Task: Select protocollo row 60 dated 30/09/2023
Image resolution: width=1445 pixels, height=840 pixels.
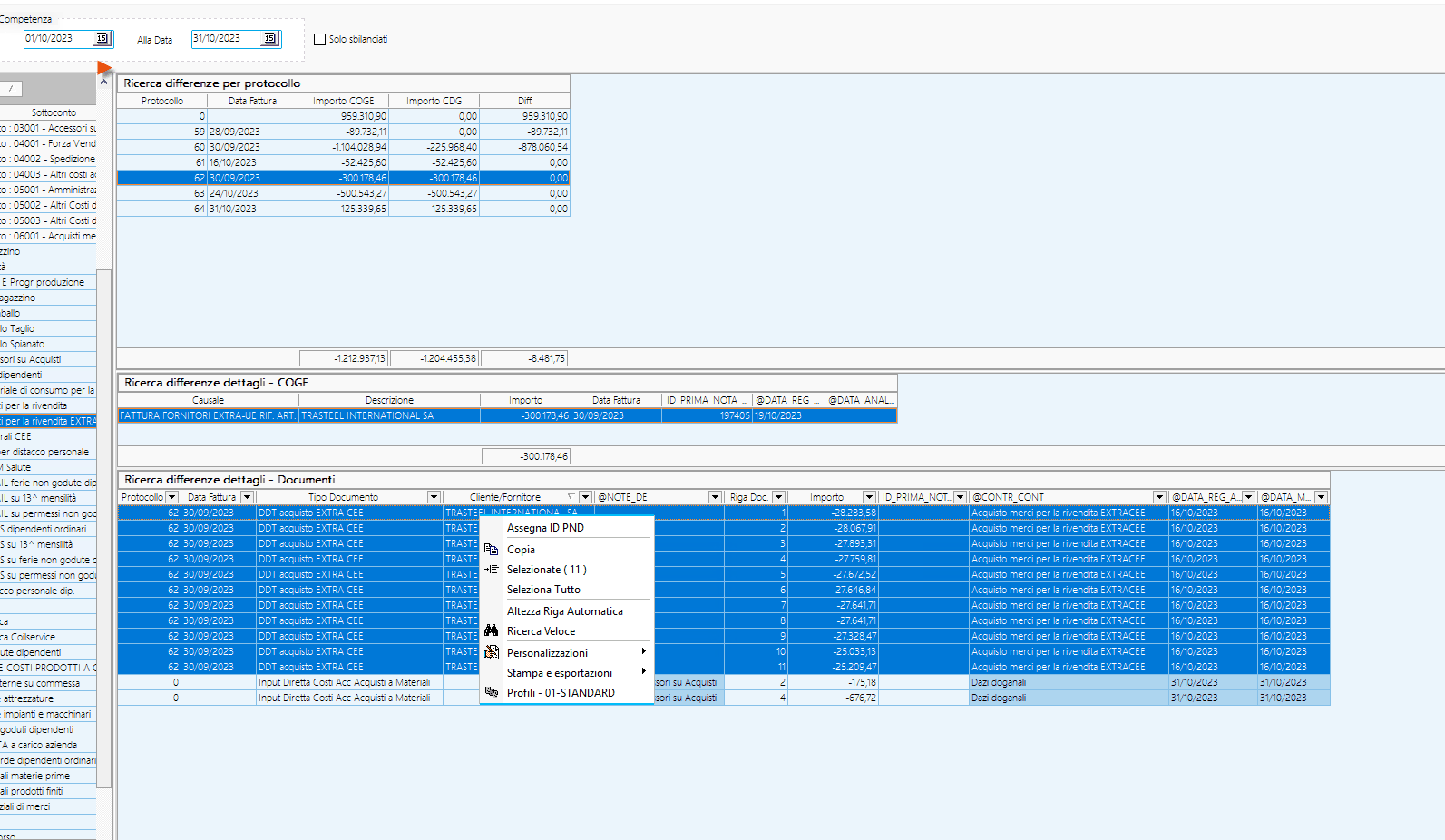Action: tap(344, 147)
